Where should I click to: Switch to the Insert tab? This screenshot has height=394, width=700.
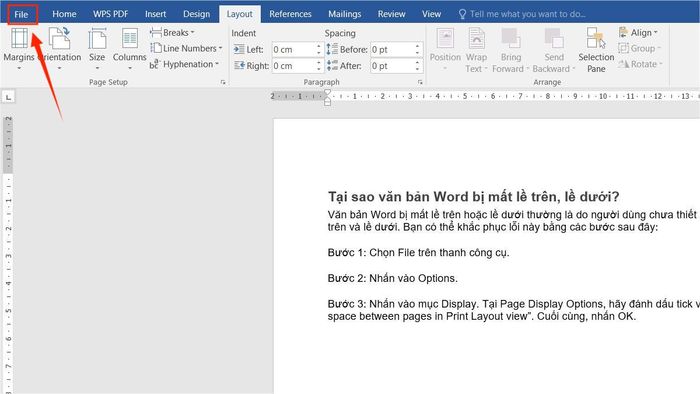tap(155, 14)
